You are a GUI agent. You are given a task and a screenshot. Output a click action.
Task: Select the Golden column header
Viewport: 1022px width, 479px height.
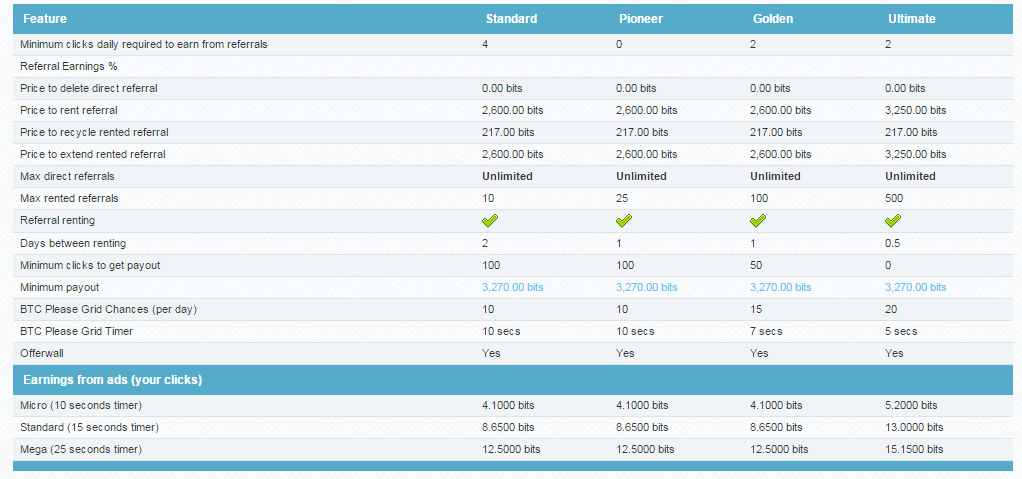tap(773, 19)
